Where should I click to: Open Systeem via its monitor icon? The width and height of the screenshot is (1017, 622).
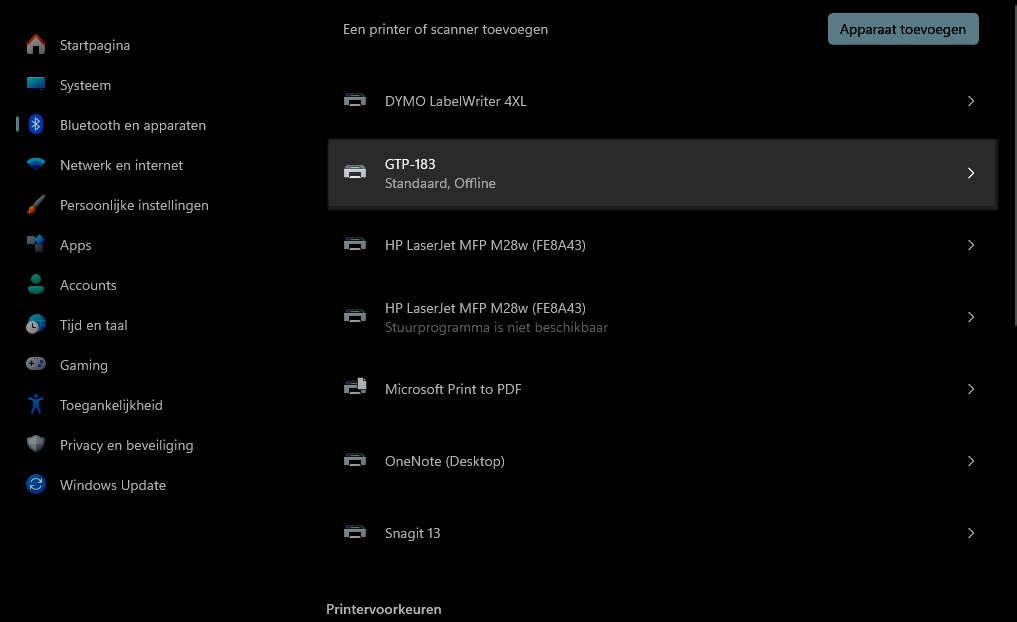[x=36, y=85]
